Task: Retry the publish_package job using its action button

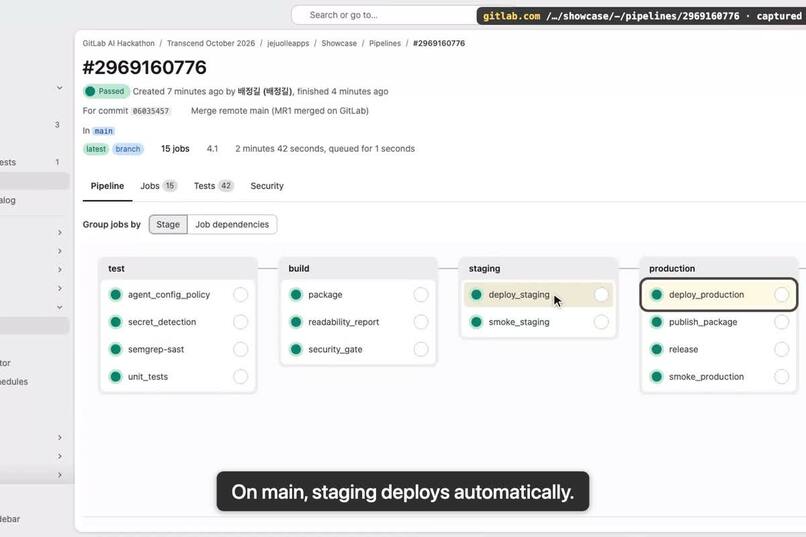Action: (x=781, y=322)
